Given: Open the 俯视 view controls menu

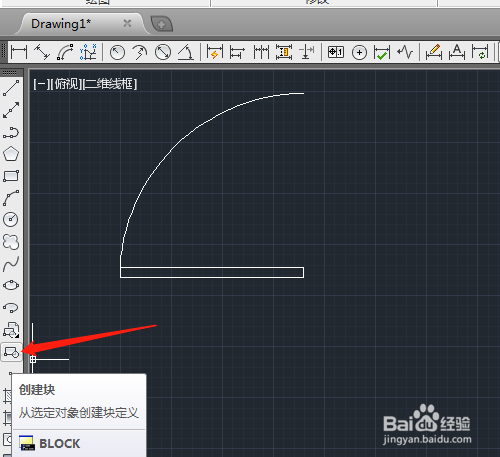Looking at the screenshot, I should point(66,84).
